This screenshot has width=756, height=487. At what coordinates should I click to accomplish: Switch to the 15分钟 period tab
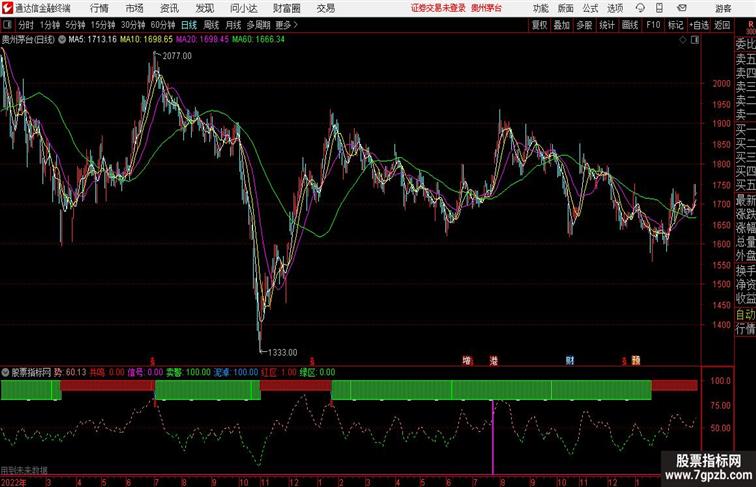[103, 25]
